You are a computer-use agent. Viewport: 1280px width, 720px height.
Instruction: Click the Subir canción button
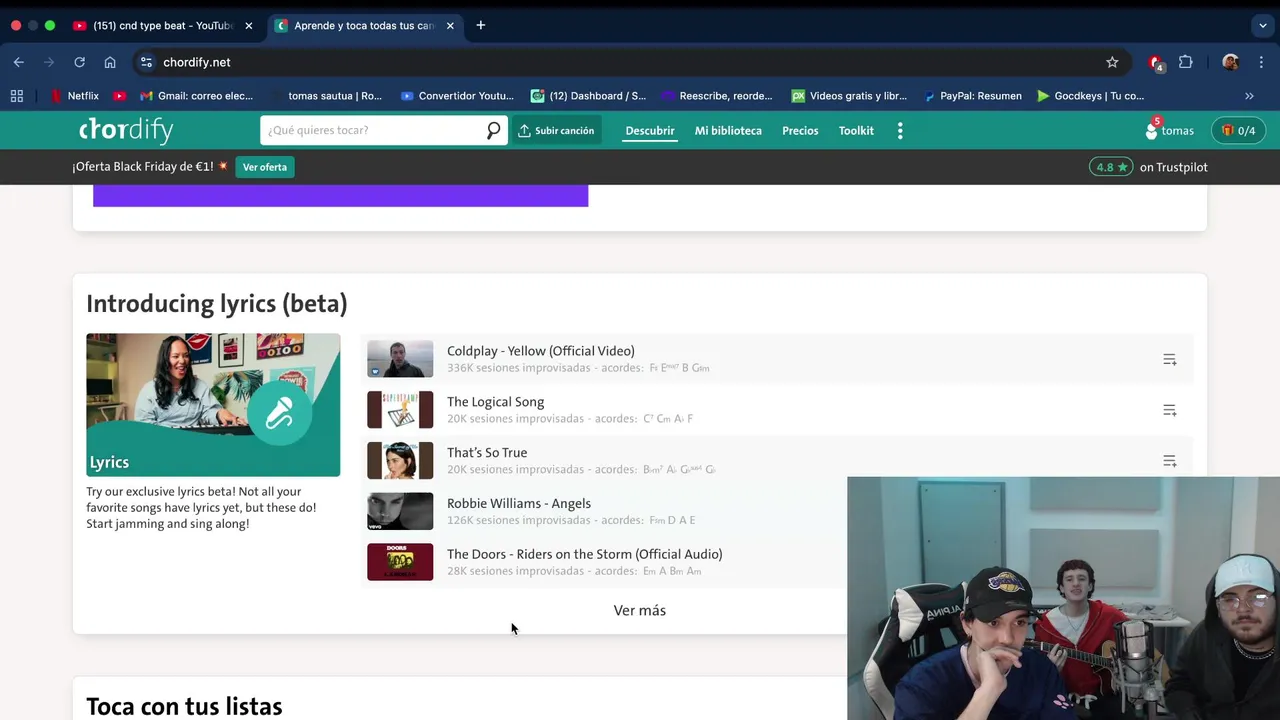click(556, 131)
